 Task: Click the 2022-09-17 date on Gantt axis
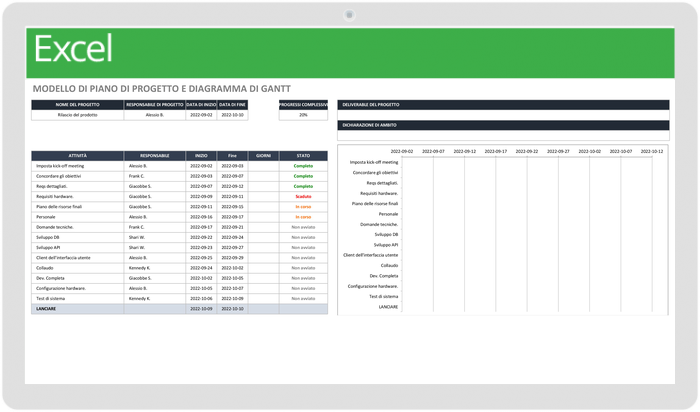[497, 151]
